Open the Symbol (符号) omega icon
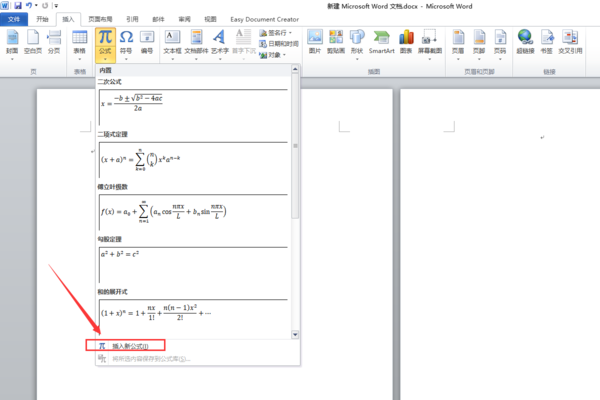This screenshot has height=400, width=600. 126,37
